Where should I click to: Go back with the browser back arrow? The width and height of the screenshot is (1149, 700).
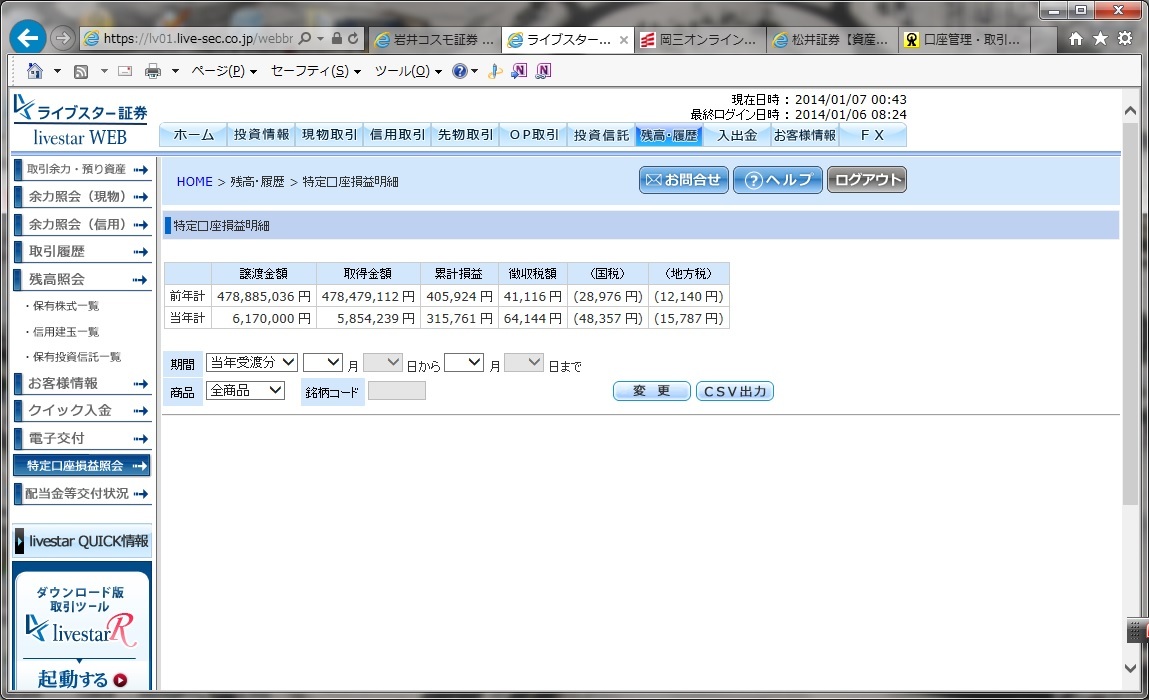point(28,38)
